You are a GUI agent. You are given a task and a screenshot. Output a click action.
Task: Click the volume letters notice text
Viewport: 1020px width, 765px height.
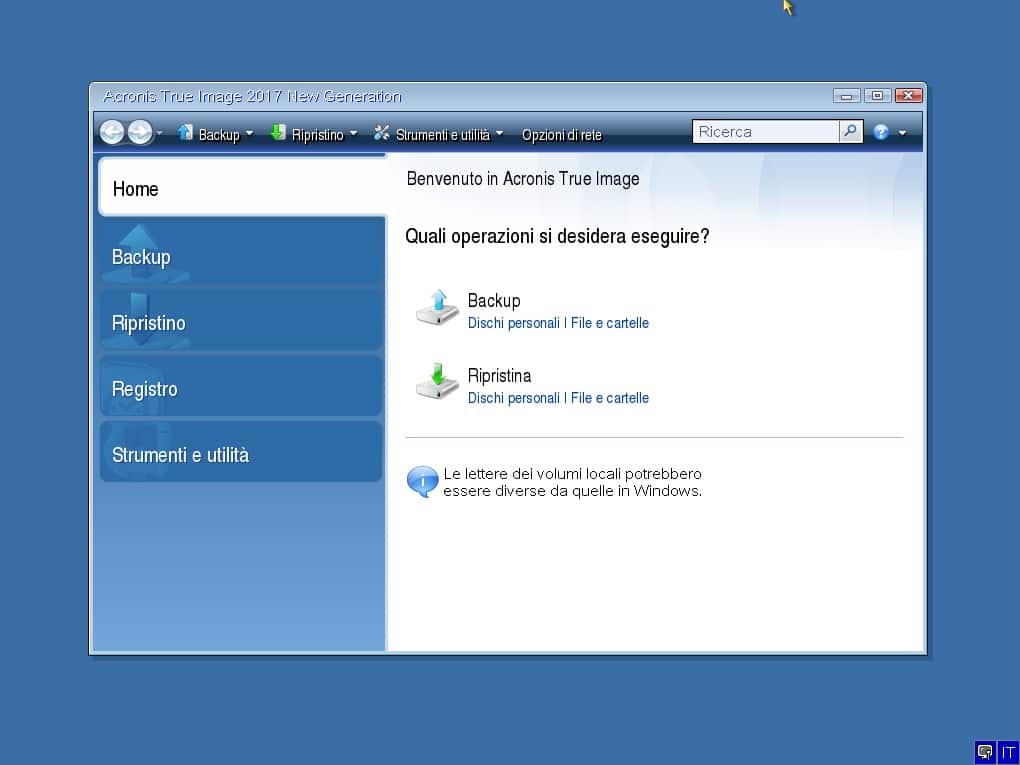click(572, 482)
